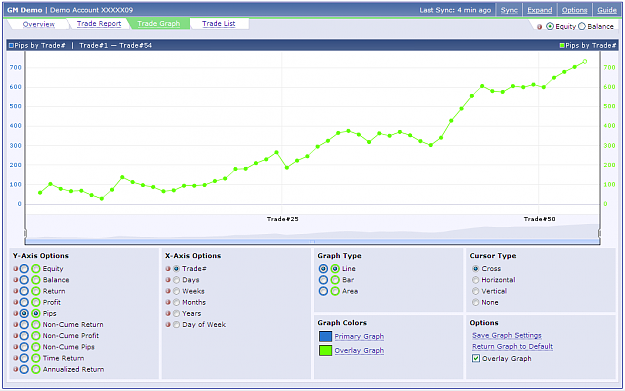Select the Balance radio at top right
The width and height of the screenshot is (625, 391).
(582, 26)
